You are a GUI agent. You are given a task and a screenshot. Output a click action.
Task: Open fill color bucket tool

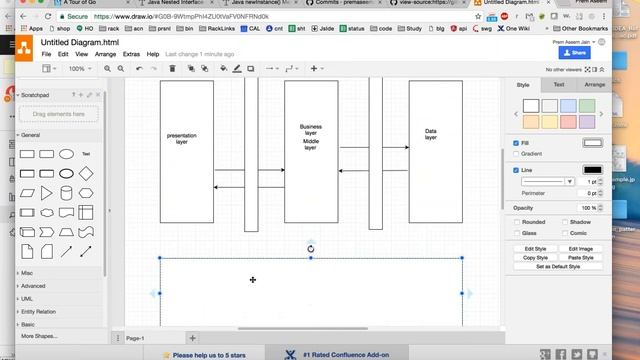(223, 69)
